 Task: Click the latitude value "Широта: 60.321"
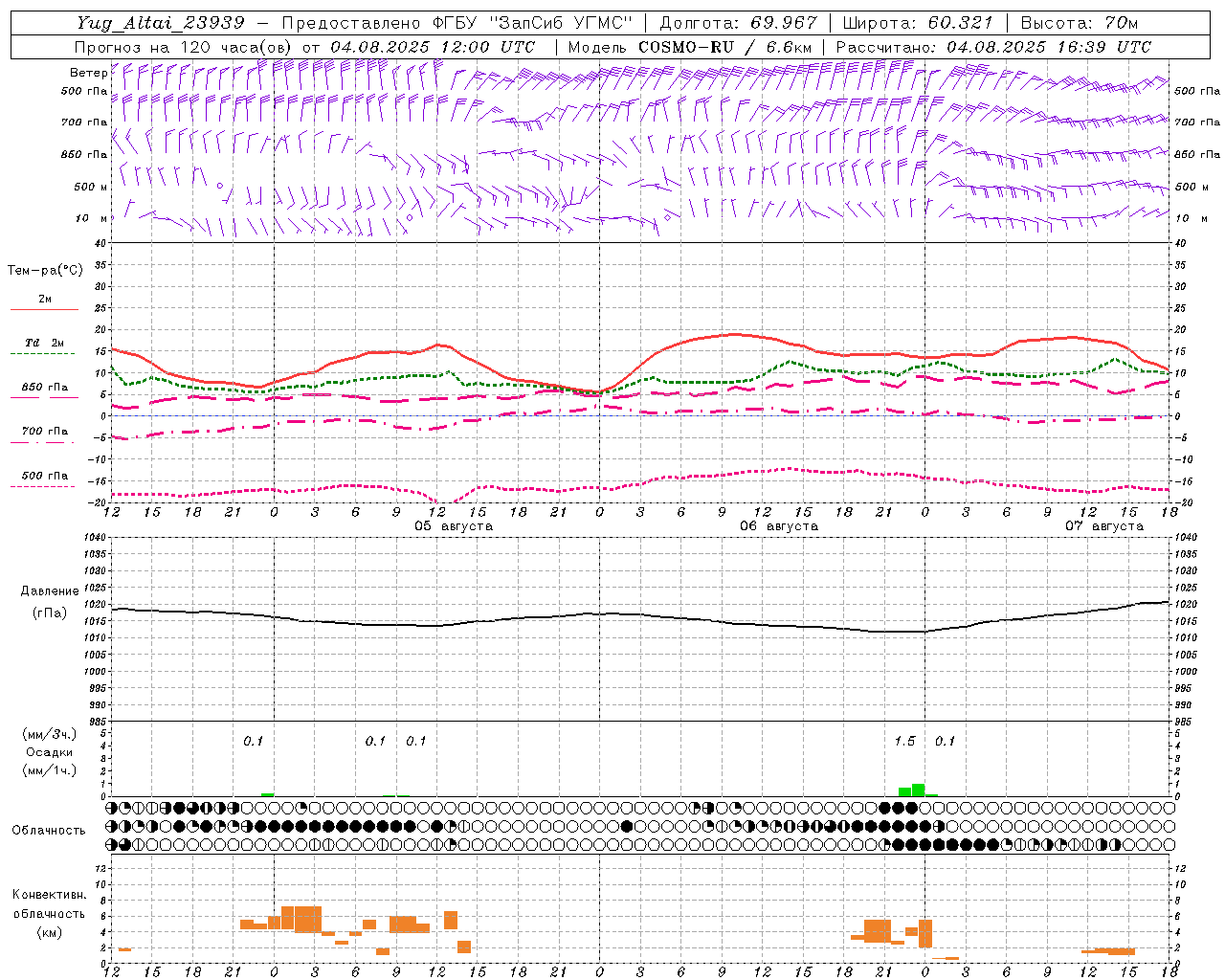pos(918,23)
